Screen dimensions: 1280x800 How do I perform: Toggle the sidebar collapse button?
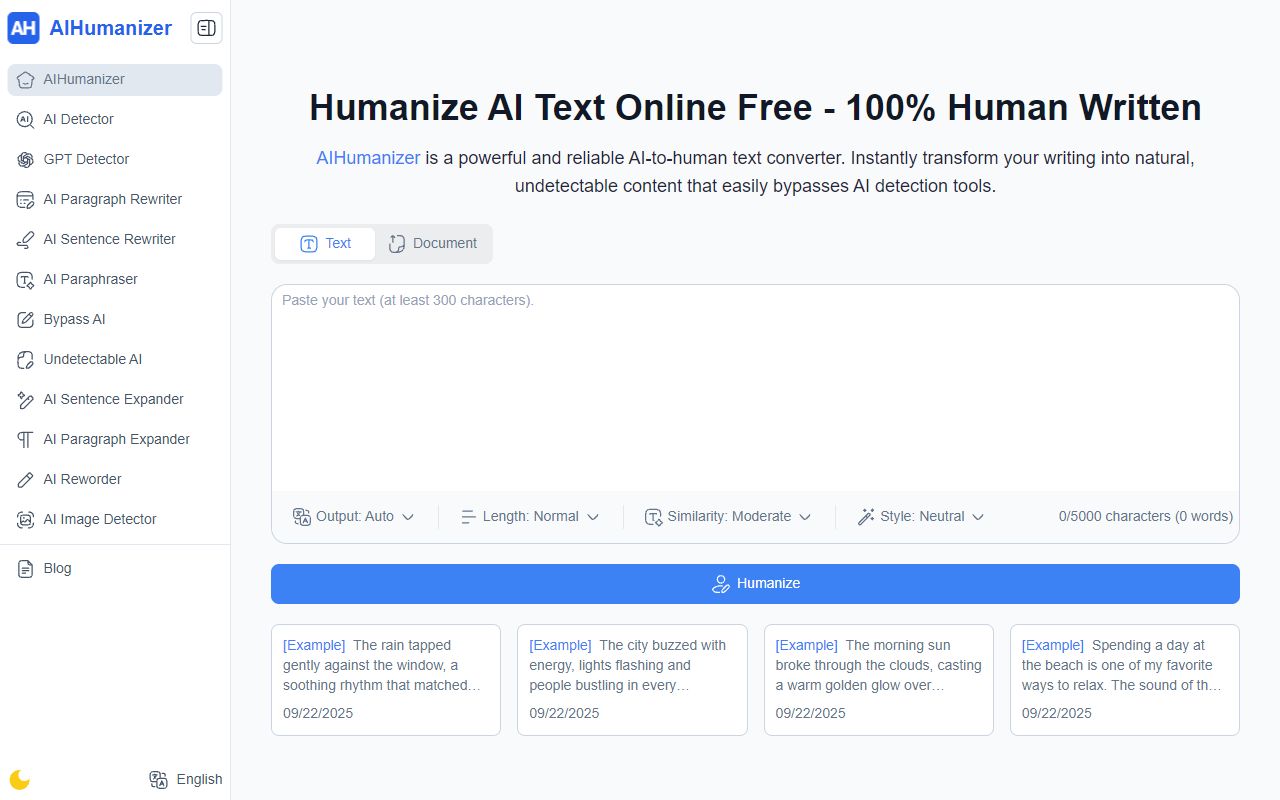click(x=206, y=28)
